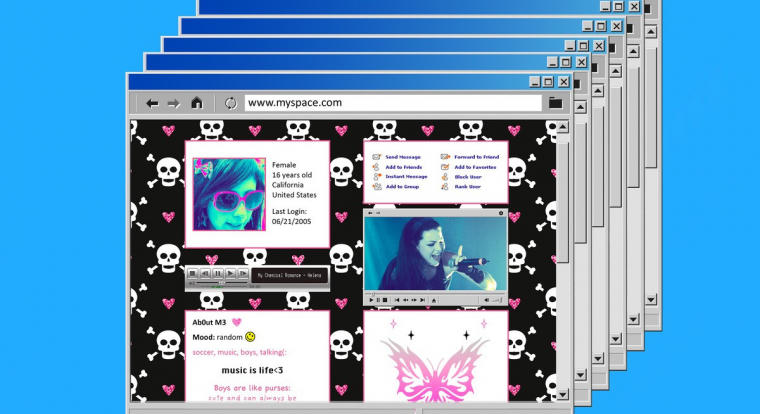This screenshot has height=414, width=760.
Task: Click the singer video frame
Action: click(x=435, y=254)
